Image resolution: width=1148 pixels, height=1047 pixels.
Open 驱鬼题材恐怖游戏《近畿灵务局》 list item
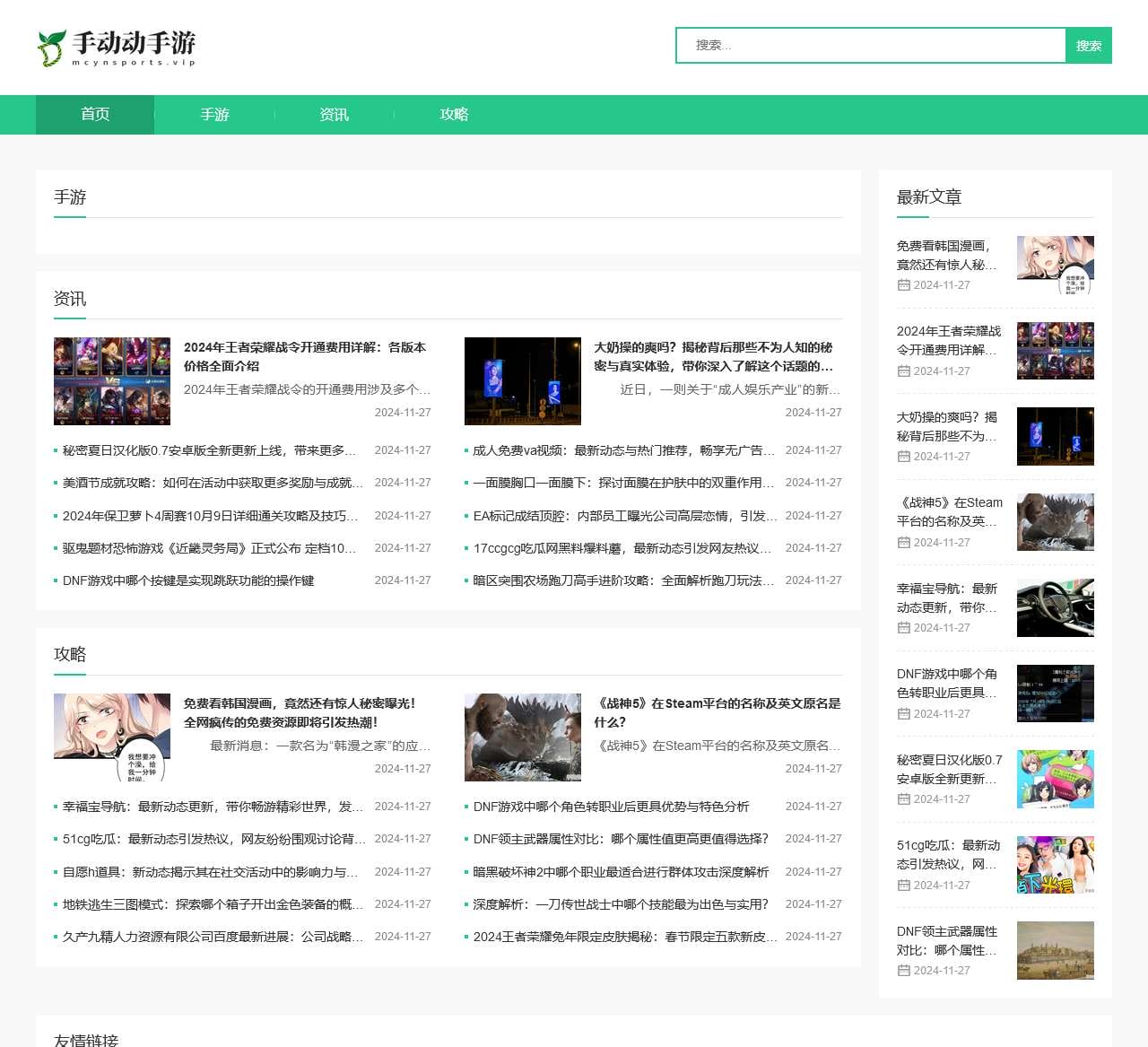pyautogui.click(x=209, y=548)
